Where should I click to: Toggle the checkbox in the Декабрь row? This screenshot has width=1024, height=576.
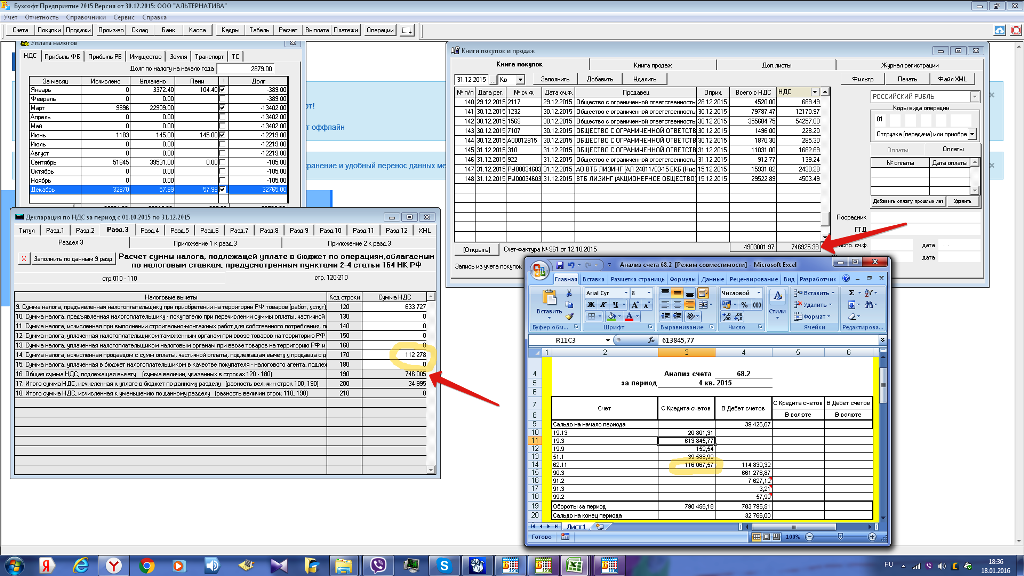click(222, 188)
